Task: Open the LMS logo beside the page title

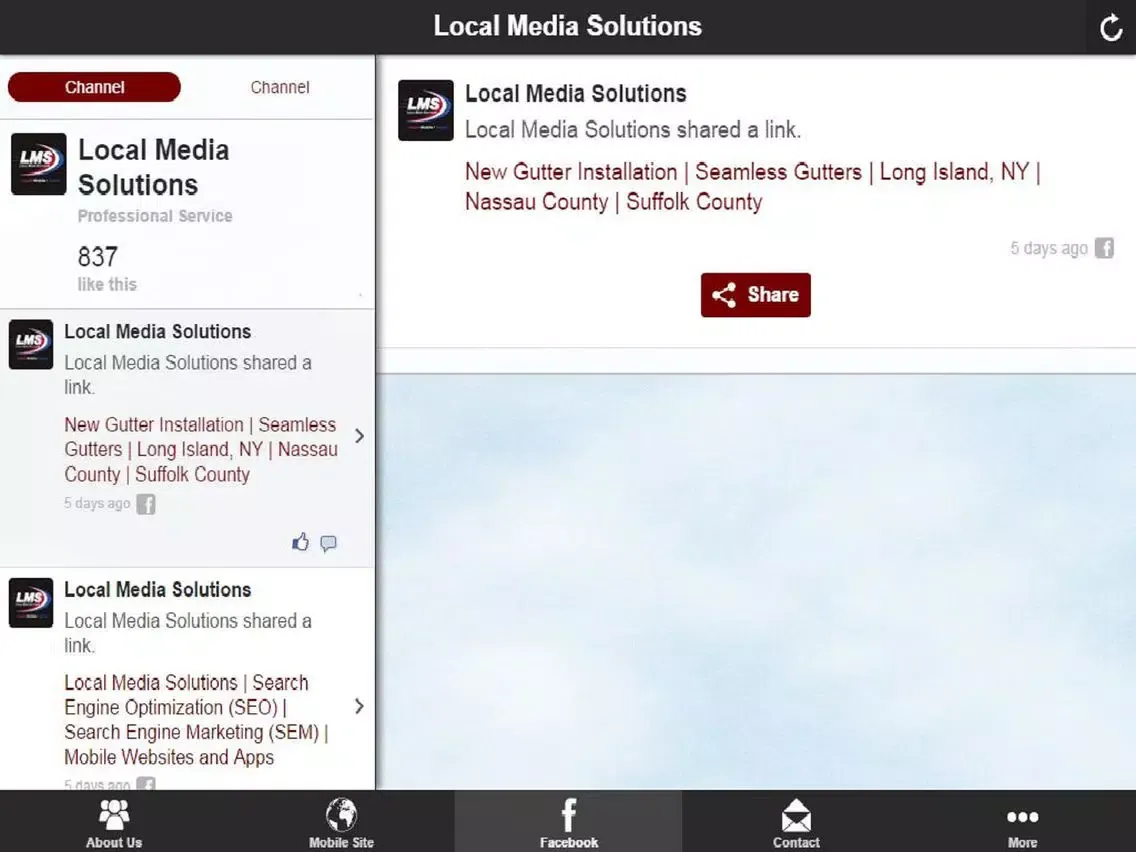Action: pyautogui.click(x=38, y=164)
